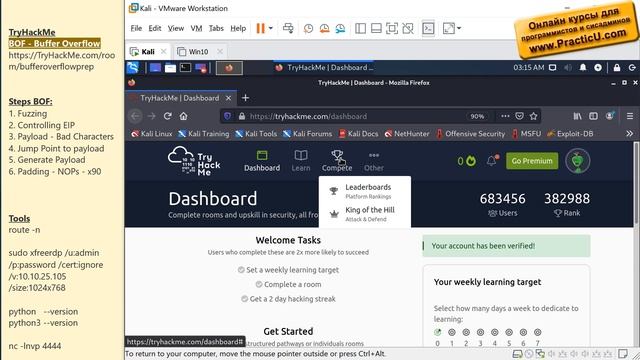Open the user avatar profile menu
This screenshot has width=640, height=360.
578,161
